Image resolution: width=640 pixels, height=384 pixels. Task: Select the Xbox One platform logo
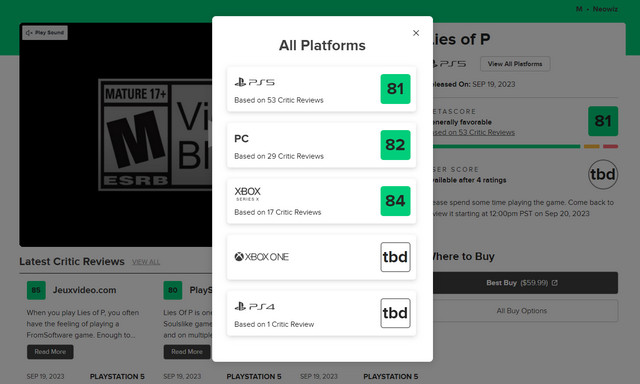(x=261, y=257)
